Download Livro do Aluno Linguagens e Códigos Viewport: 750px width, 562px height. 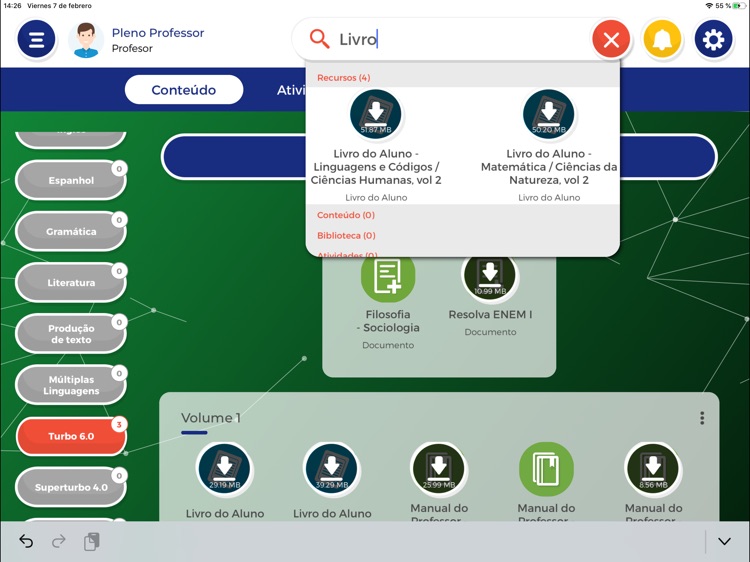click(375, 114)
